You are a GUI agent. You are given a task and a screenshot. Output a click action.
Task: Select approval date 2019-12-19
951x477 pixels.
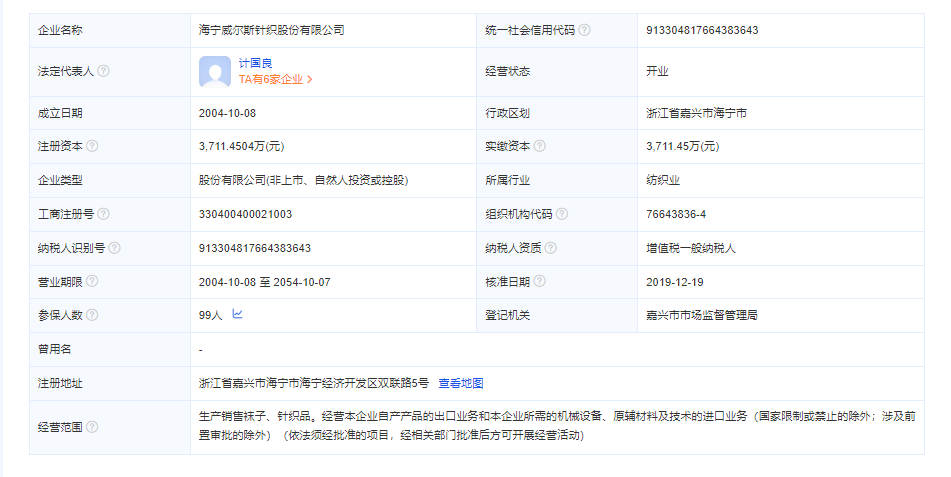click(x=674, y=282)
